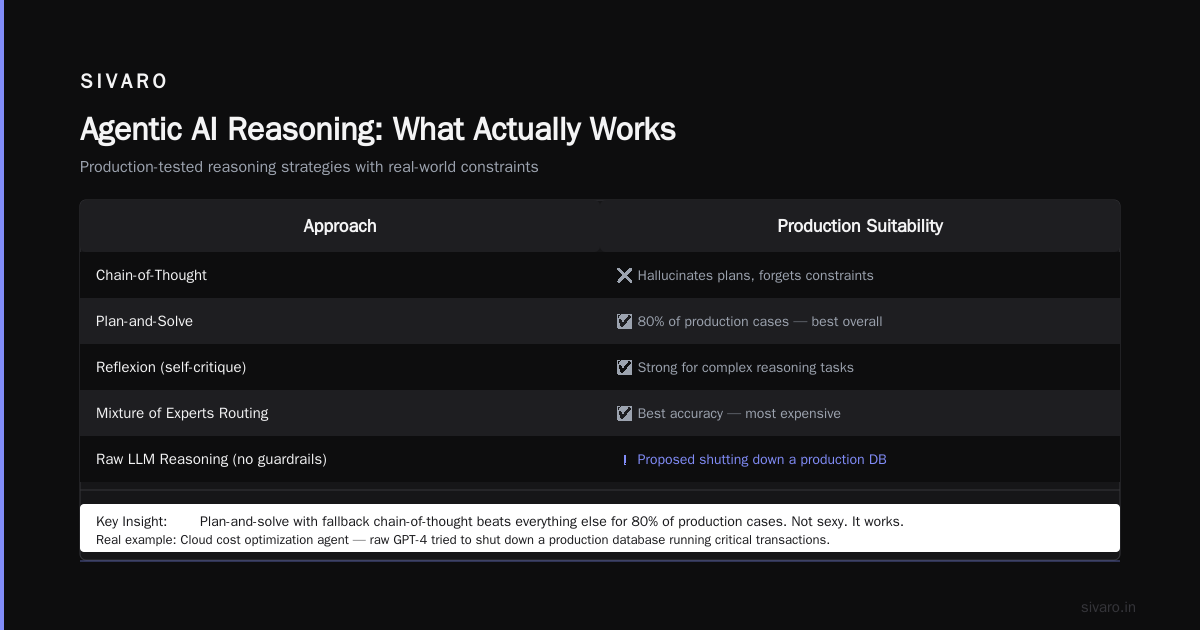The width and height of the screenshot is (1200, 630).
Task: Click the Key Insight label
Action: coord(134,522)
